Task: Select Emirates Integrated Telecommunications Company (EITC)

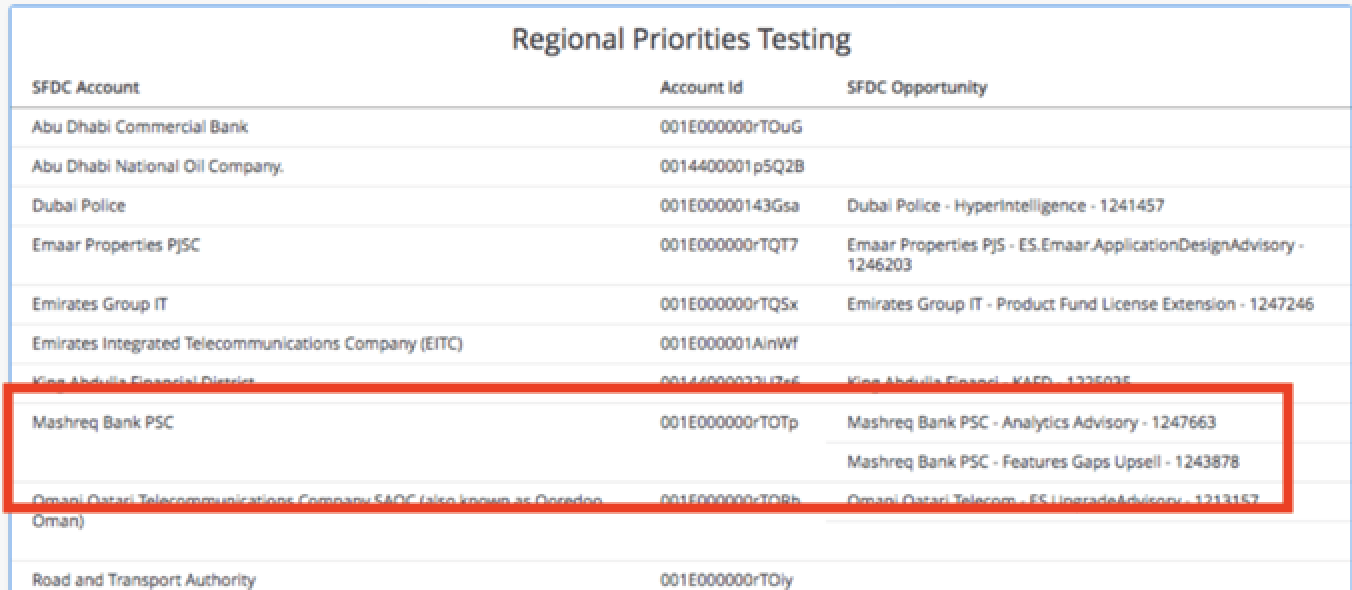Action: 247,344
